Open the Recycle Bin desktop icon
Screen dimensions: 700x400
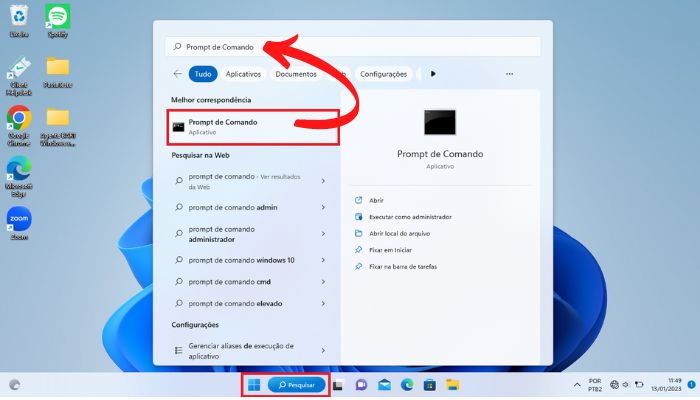point(19,20)
